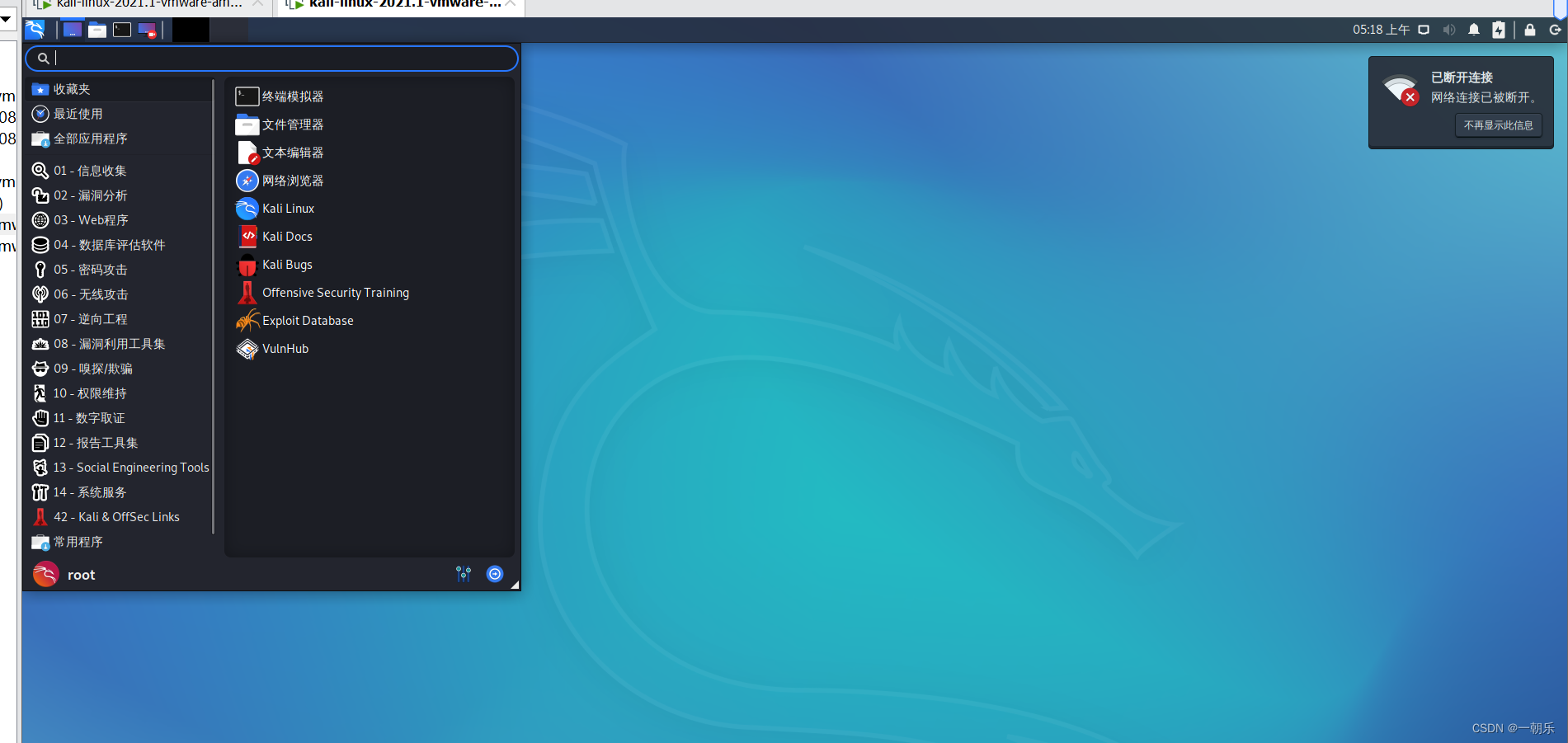
Task: Click the menu resize grip corner
Action: (x=515, y=585)
